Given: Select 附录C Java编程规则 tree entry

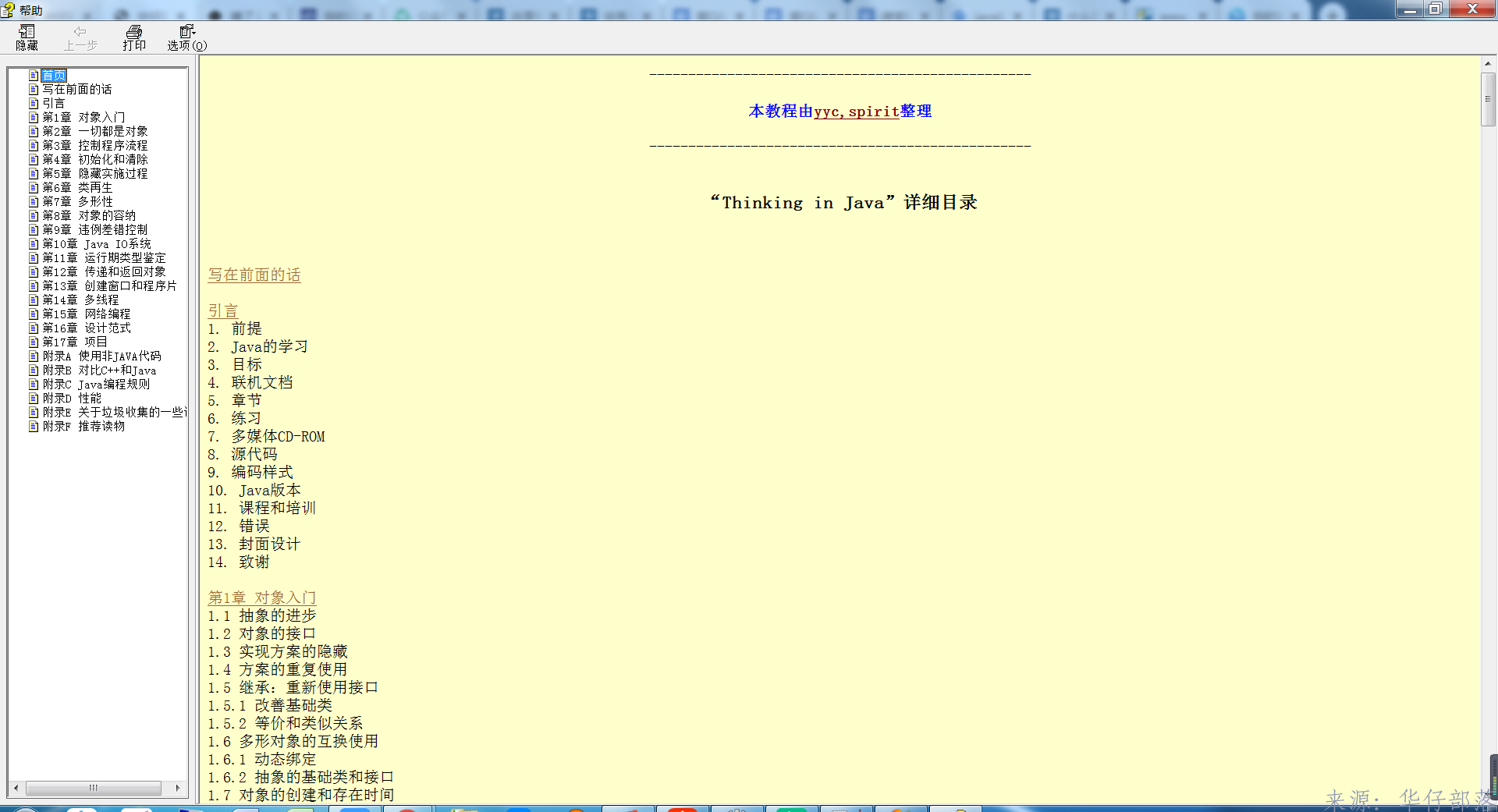Looking at the screenshot, I should (96, 385).
